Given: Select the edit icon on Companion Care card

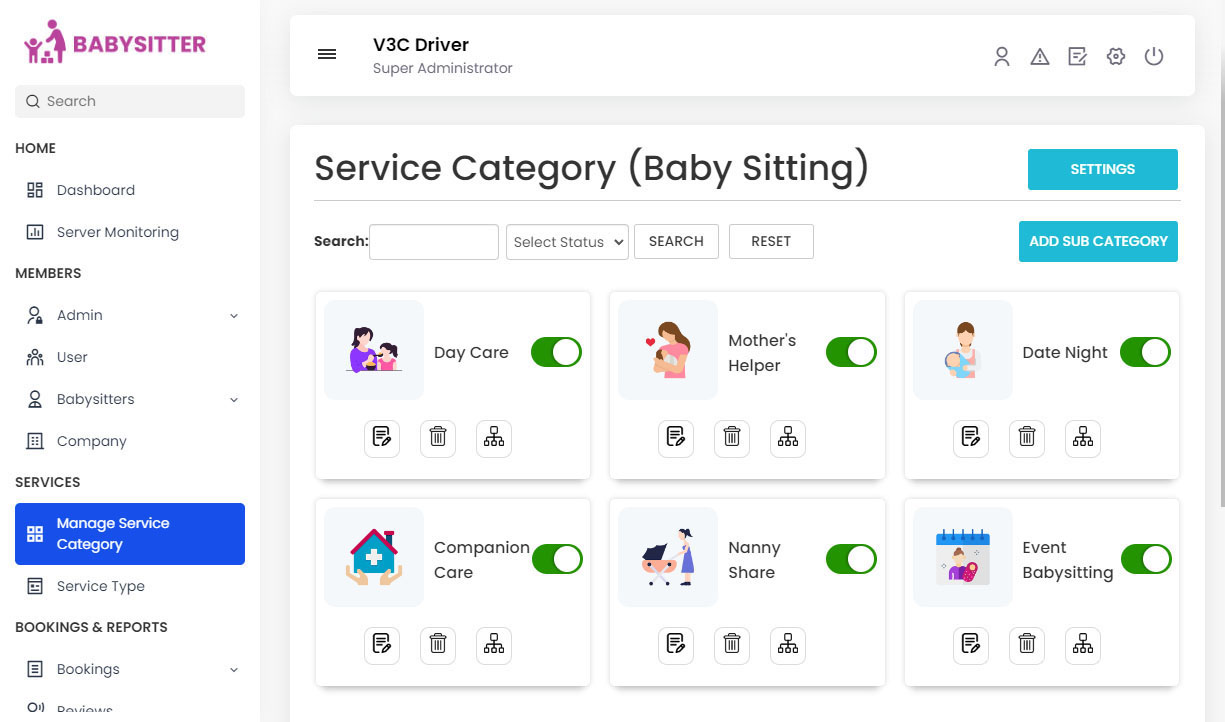Looking at the screenshot, I should [382, 645].
